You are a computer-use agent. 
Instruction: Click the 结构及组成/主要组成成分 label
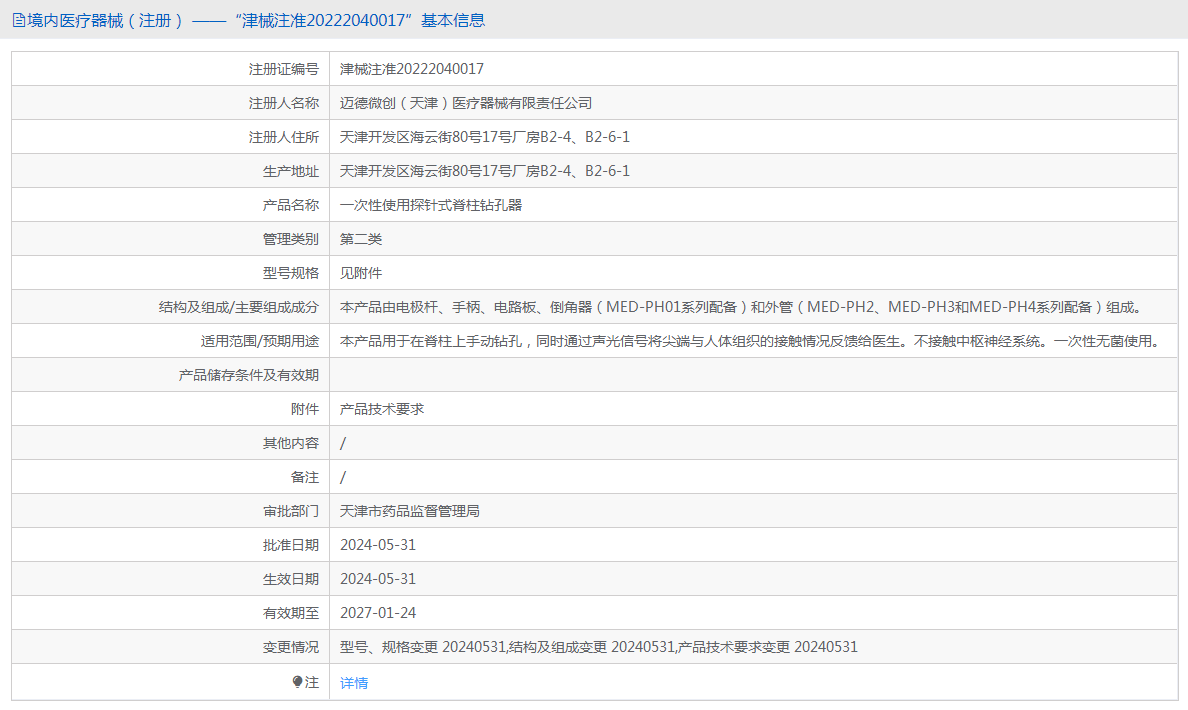click(x=239, y=307)
